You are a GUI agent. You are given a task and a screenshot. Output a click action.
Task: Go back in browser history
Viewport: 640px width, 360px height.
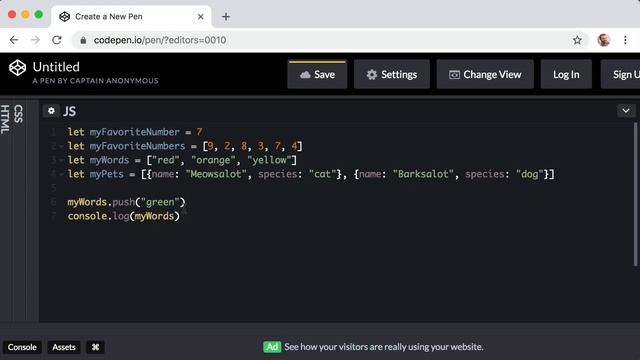click(x=14, y=40)
